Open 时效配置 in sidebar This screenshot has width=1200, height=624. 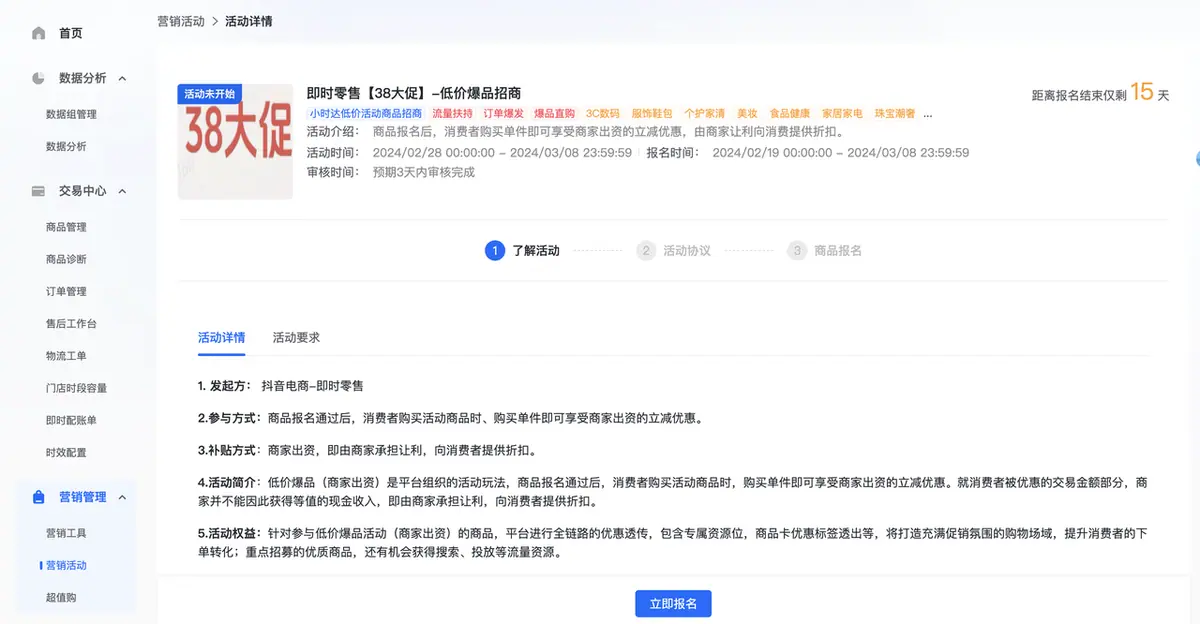66,452
